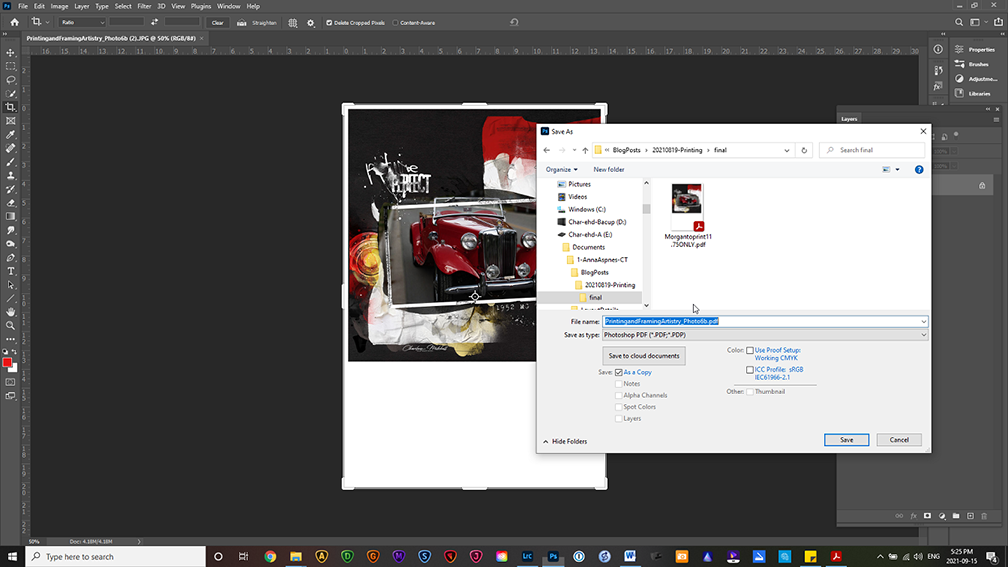Click refresh in Save As dialog
The image size is (1008, 567).
[804, 150]
